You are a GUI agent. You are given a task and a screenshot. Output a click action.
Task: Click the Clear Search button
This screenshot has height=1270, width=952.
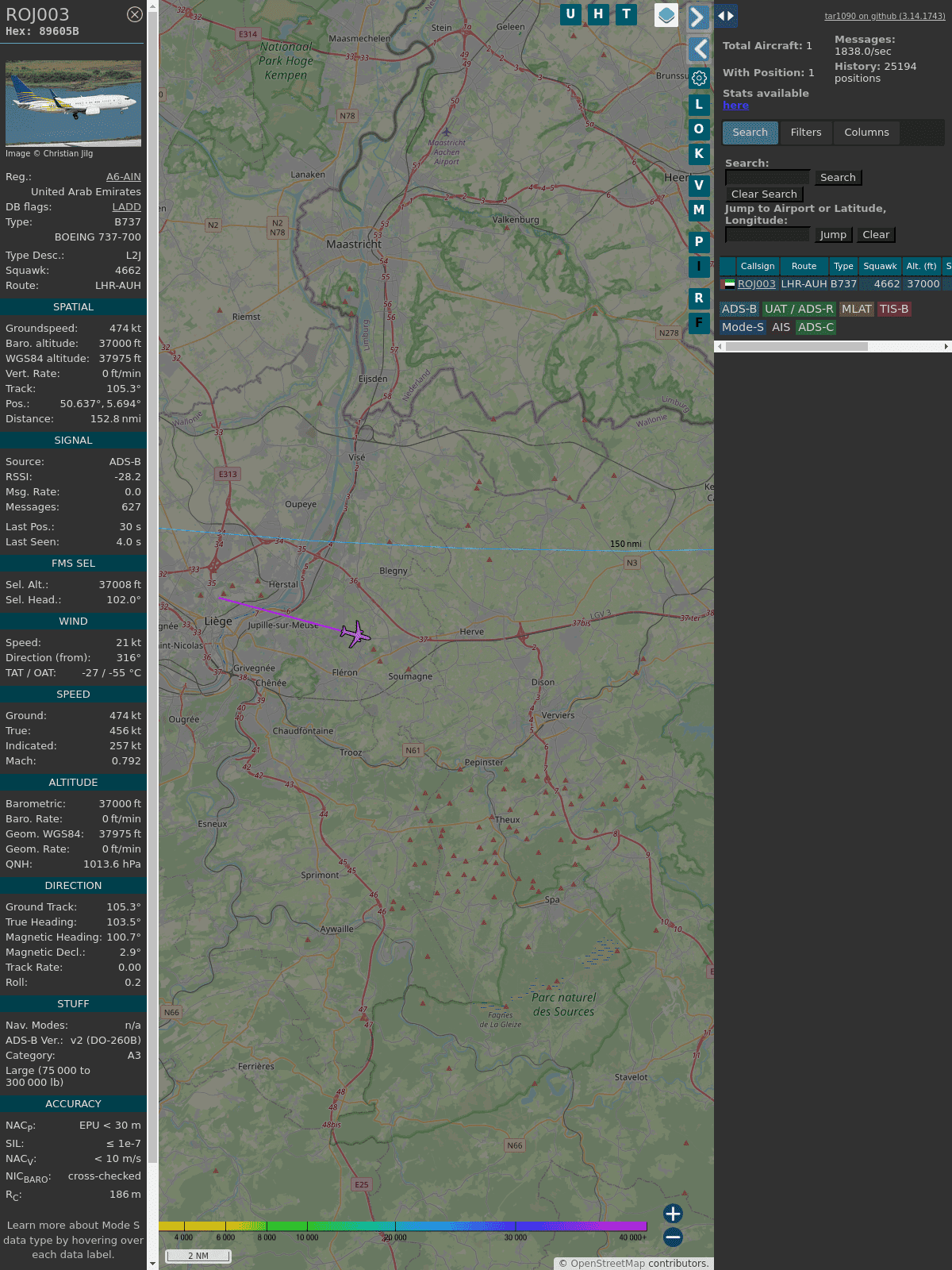[x=764, y=194]
